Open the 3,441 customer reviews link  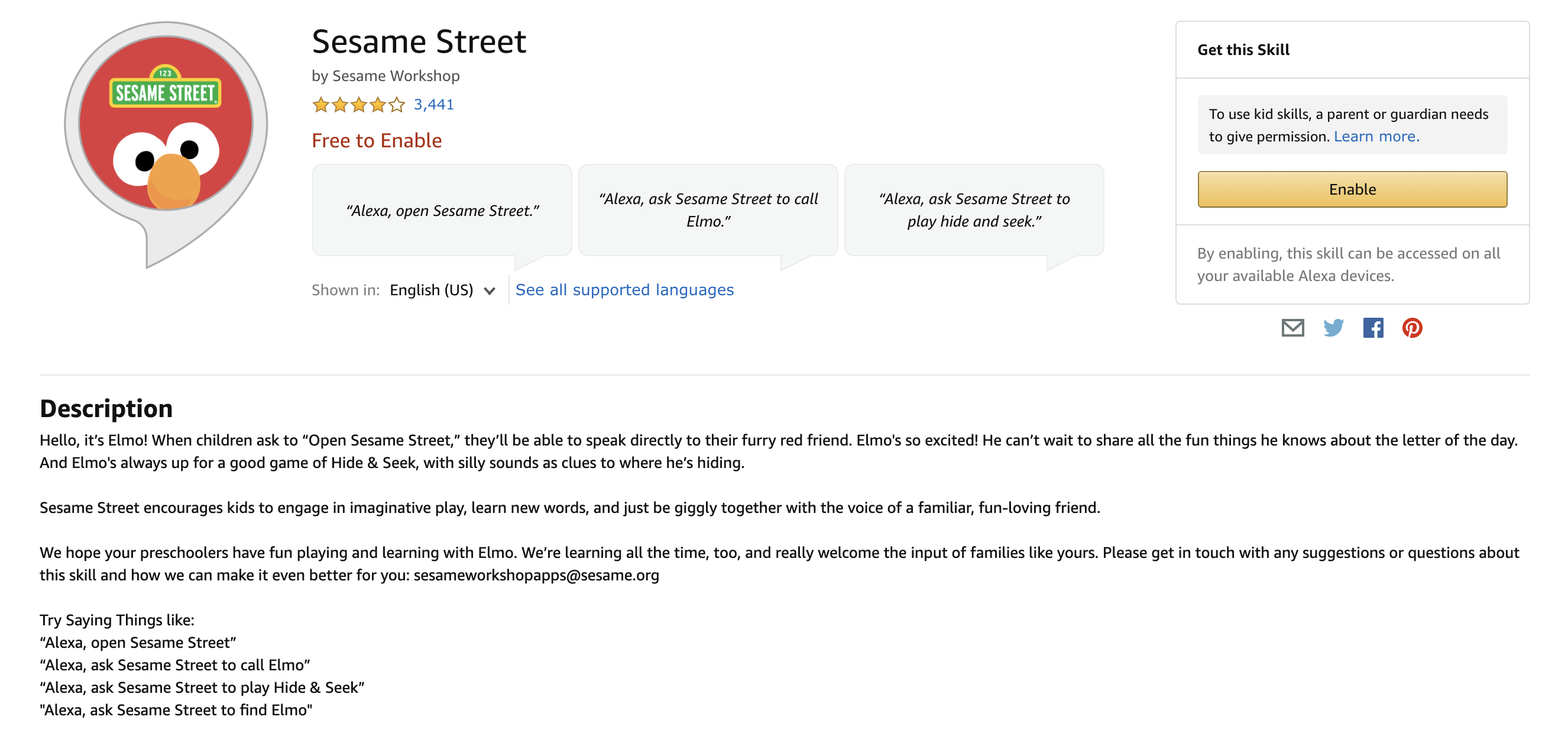click(x=434, y=105)
